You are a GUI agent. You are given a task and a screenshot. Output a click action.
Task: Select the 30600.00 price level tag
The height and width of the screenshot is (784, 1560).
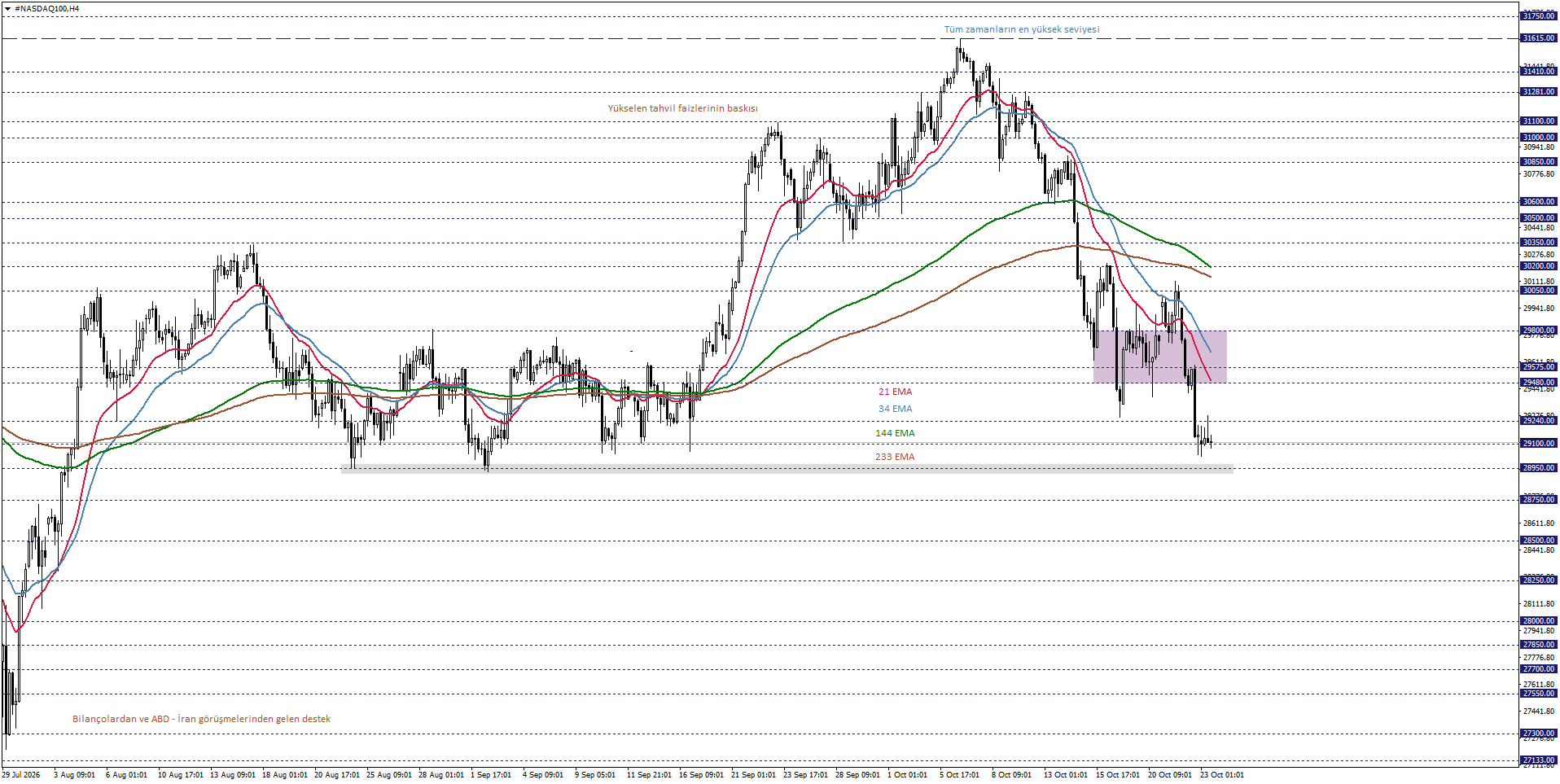[1539, 202]
